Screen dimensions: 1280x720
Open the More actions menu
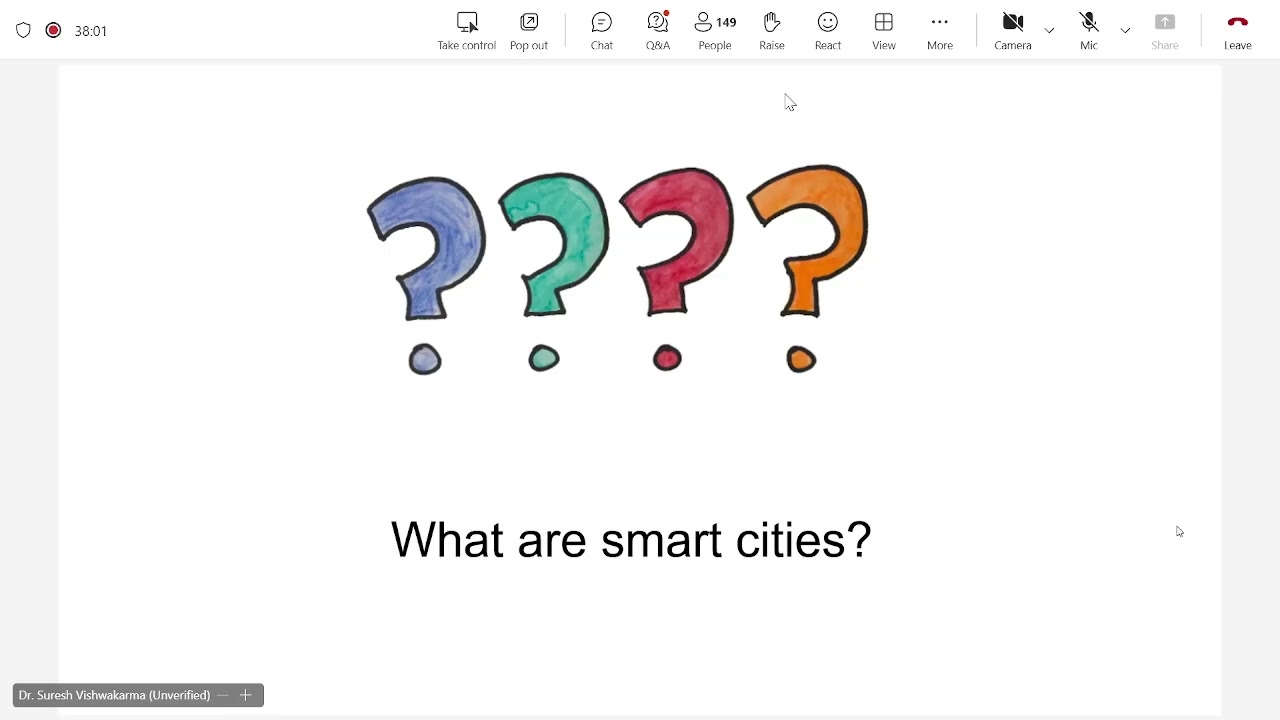click(x=940, y=31)
